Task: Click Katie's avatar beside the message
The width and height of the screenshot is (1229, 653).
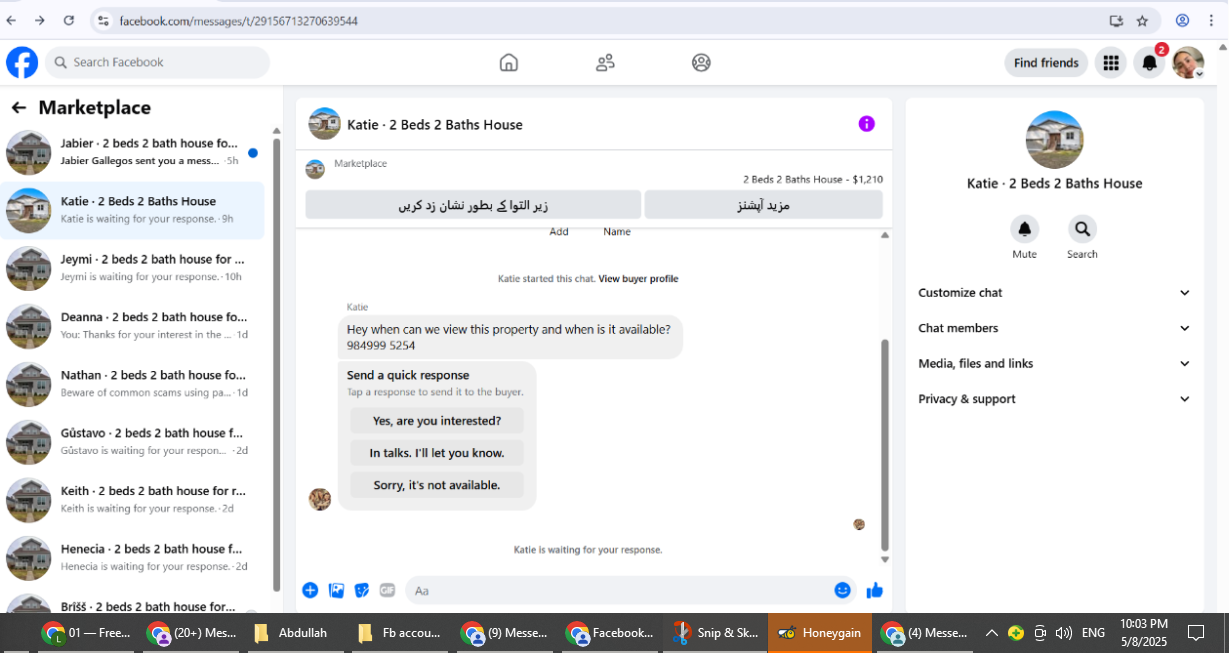Action: 320,499
